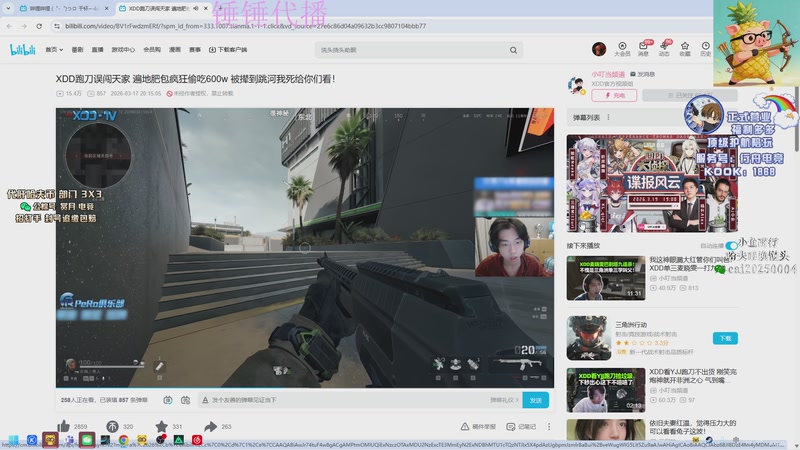Image resolution: width=800 pixels, height=450 pixels.
Task: Click the 充电 button
Action: (614, 95)
